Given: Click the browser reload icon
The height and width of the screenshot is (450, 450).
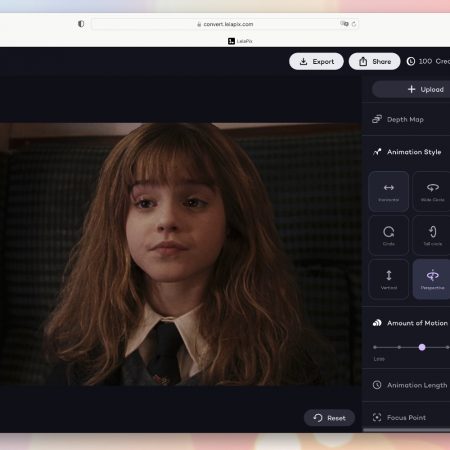Looking at the screenshot, I should point(354,24).
